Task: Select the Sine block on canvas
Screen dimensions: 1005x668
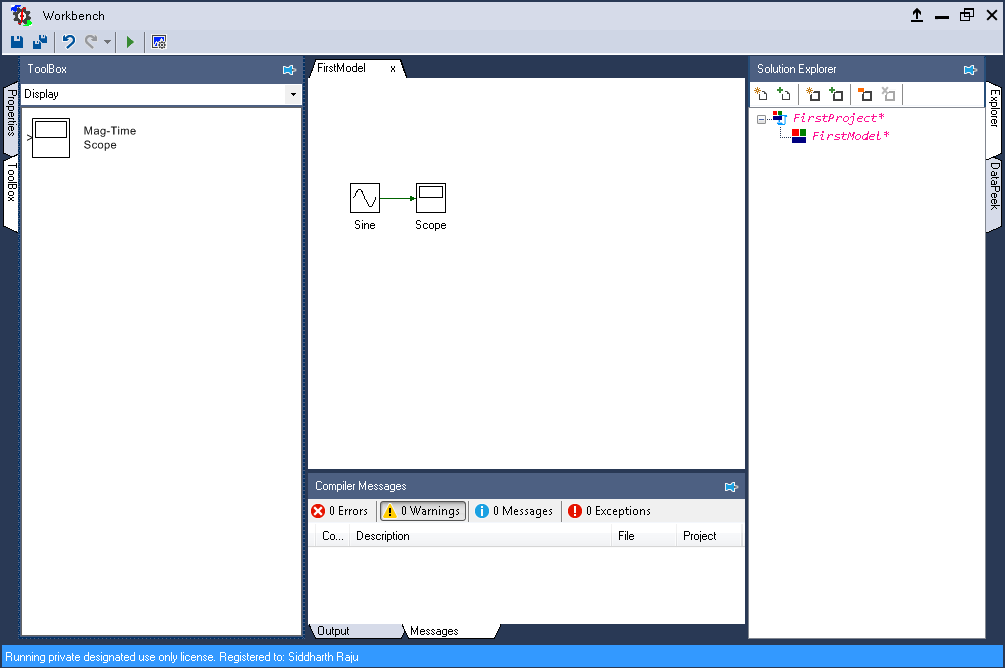Action: click(x=365, y=198)
